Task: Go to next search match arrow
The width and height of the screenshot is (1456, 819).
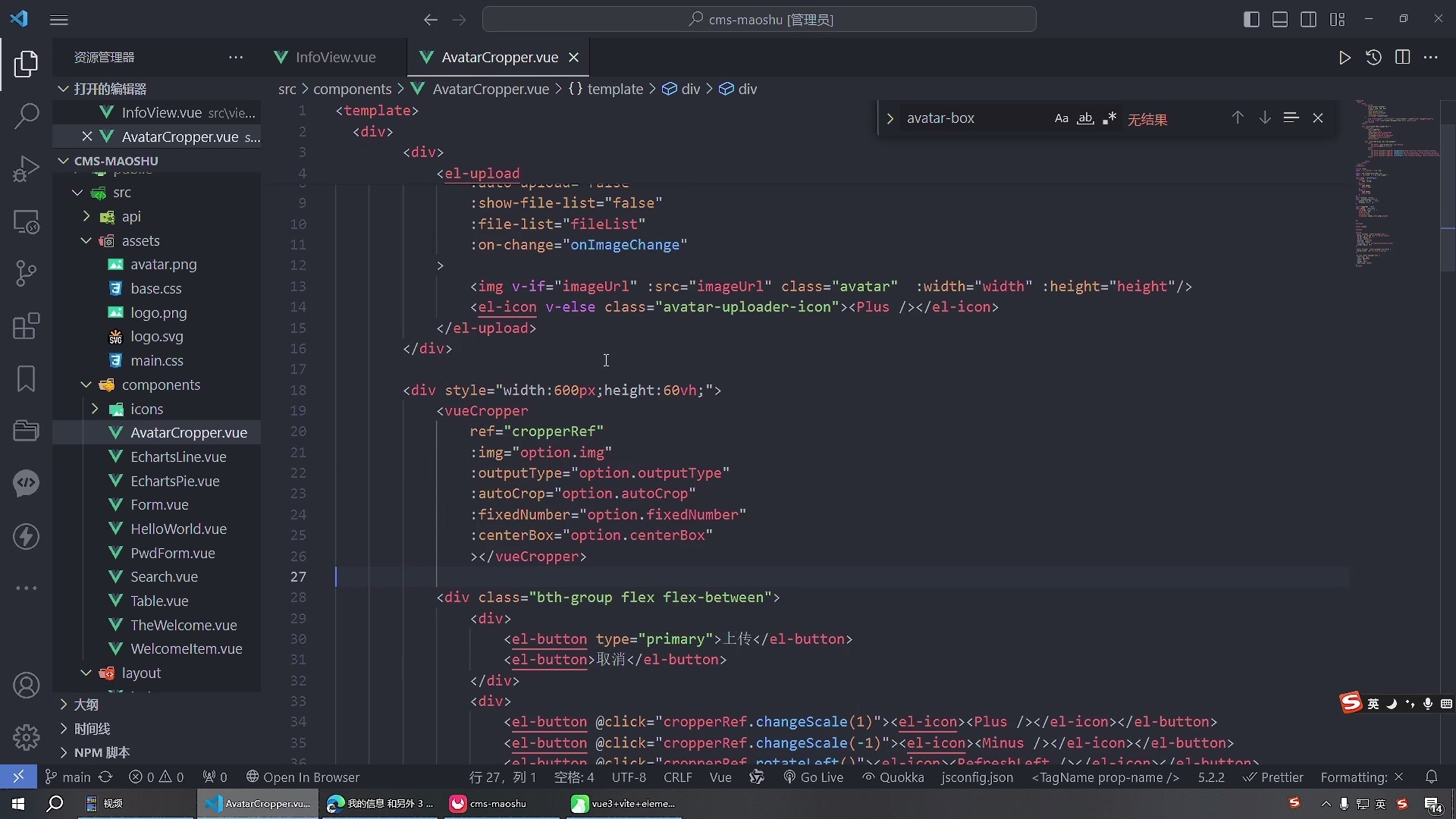Action: point(1265,118)
